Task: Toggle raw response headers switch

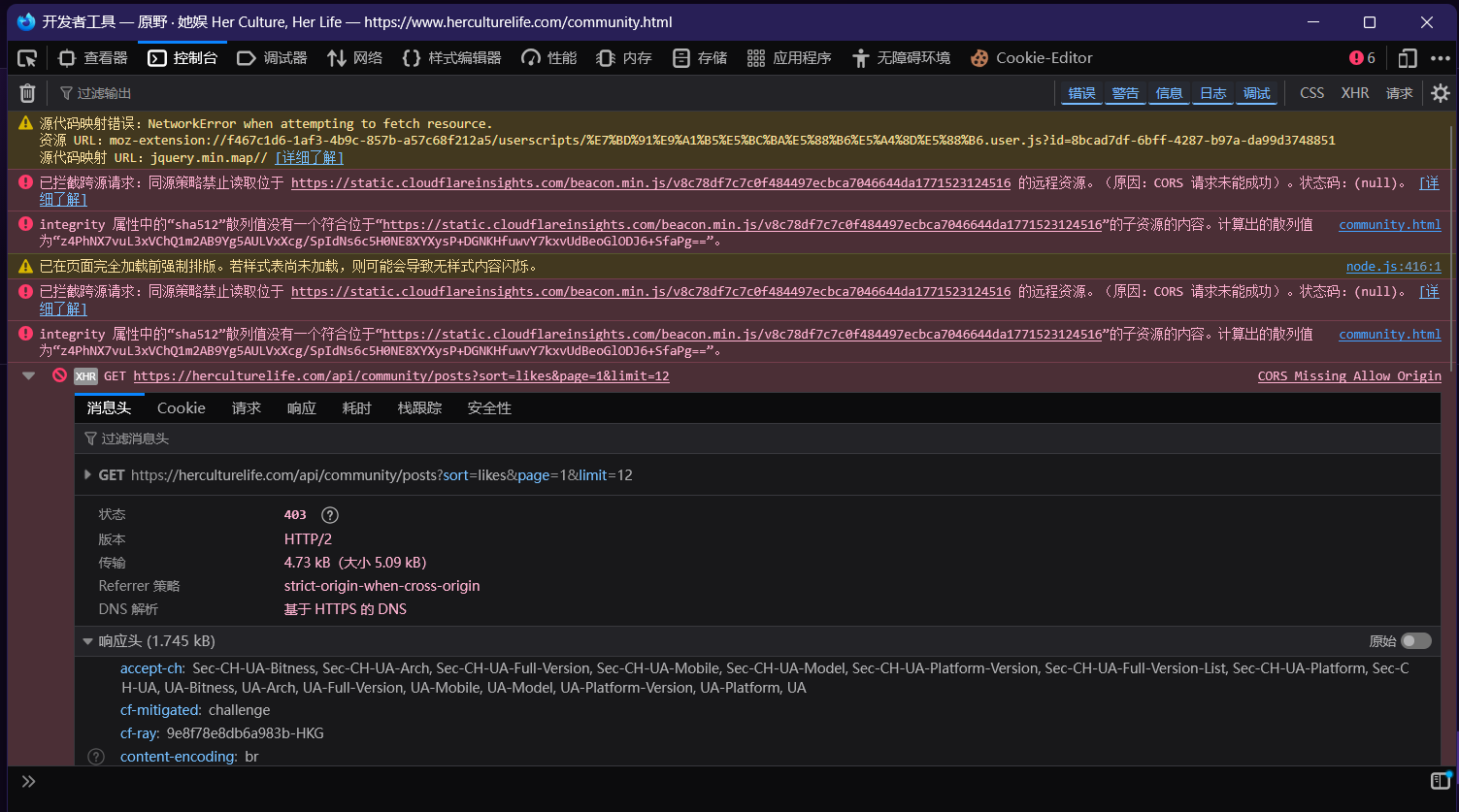Action: (x=1415, y=641)
